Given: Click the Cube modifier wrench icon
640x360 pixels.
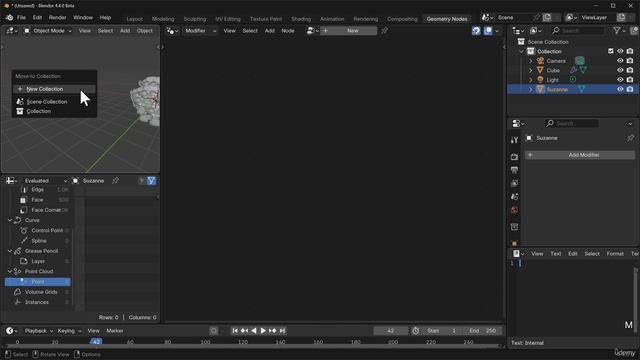Looking at the screenshot, I should tap(573, 70).
